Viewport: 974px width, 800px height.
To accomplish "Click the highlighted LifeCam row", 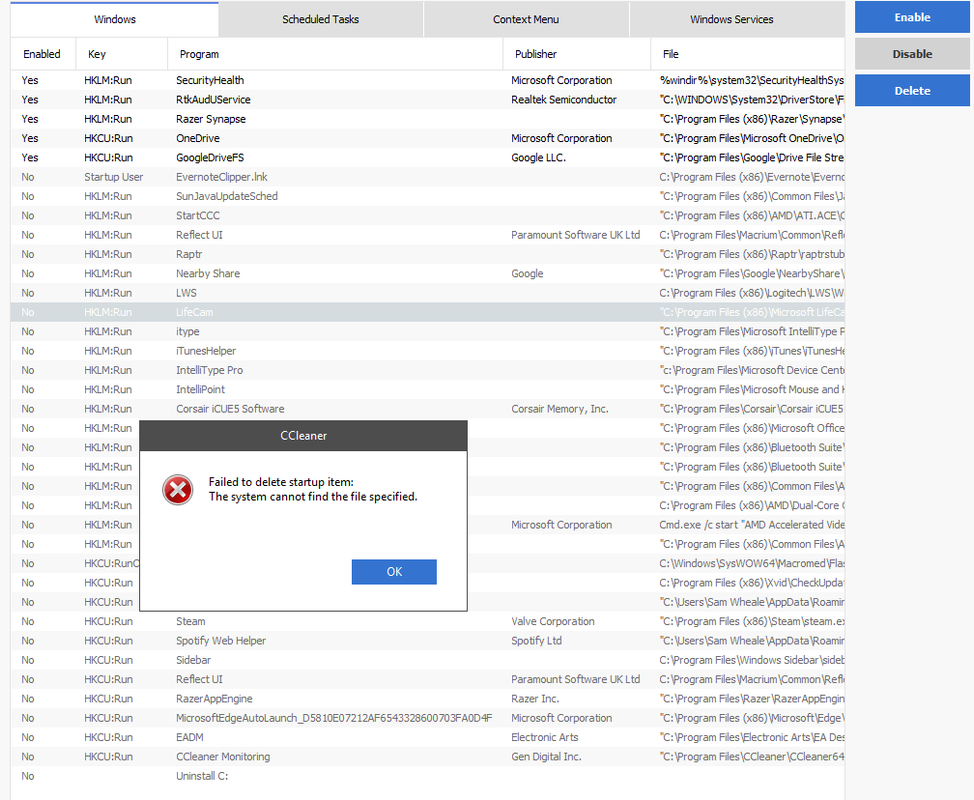I will point(427,312).
